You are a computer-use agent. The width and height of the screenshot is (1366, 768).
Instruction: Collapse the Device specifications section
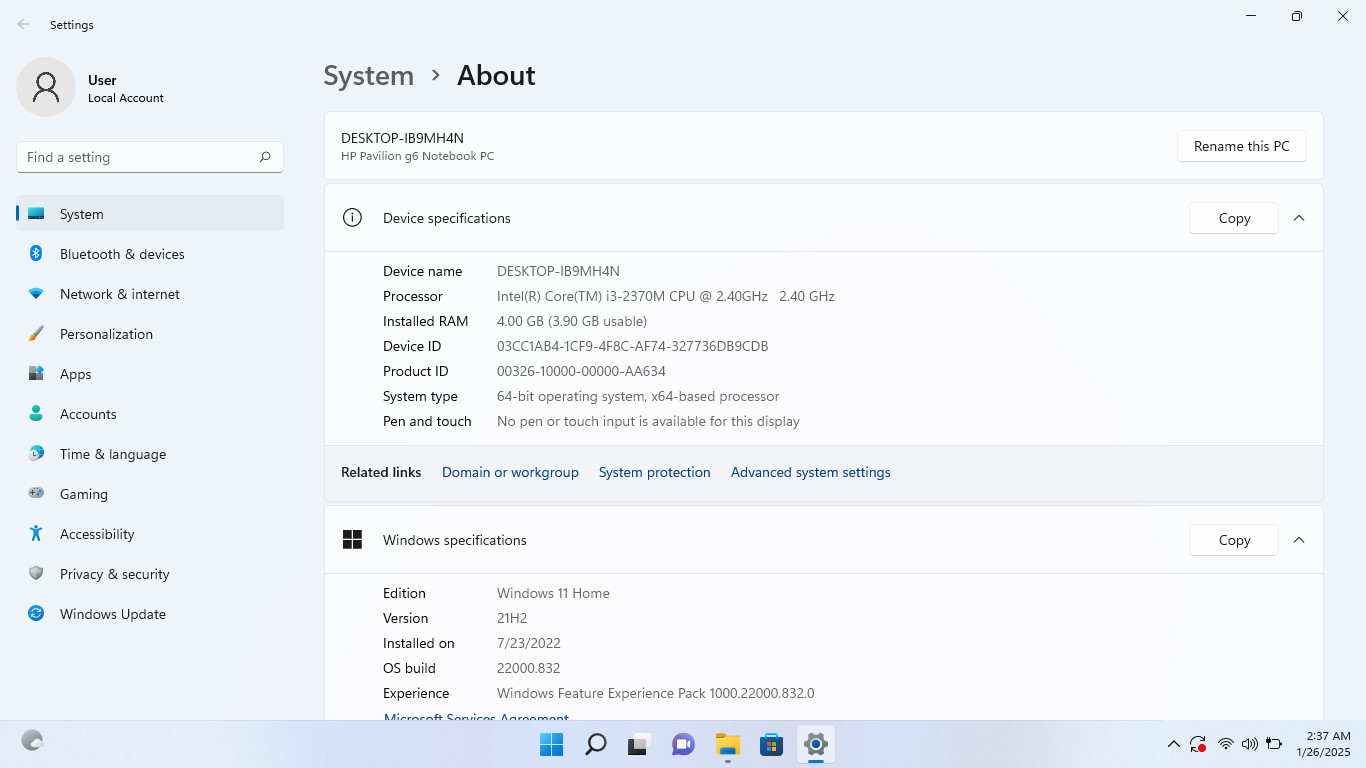coord(1299,218)
